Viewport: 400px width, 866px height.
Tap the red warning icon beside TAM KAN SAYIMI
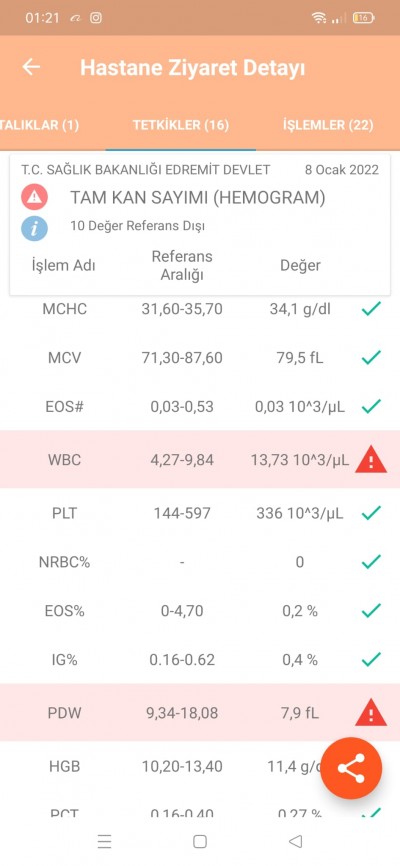(34, 197)
